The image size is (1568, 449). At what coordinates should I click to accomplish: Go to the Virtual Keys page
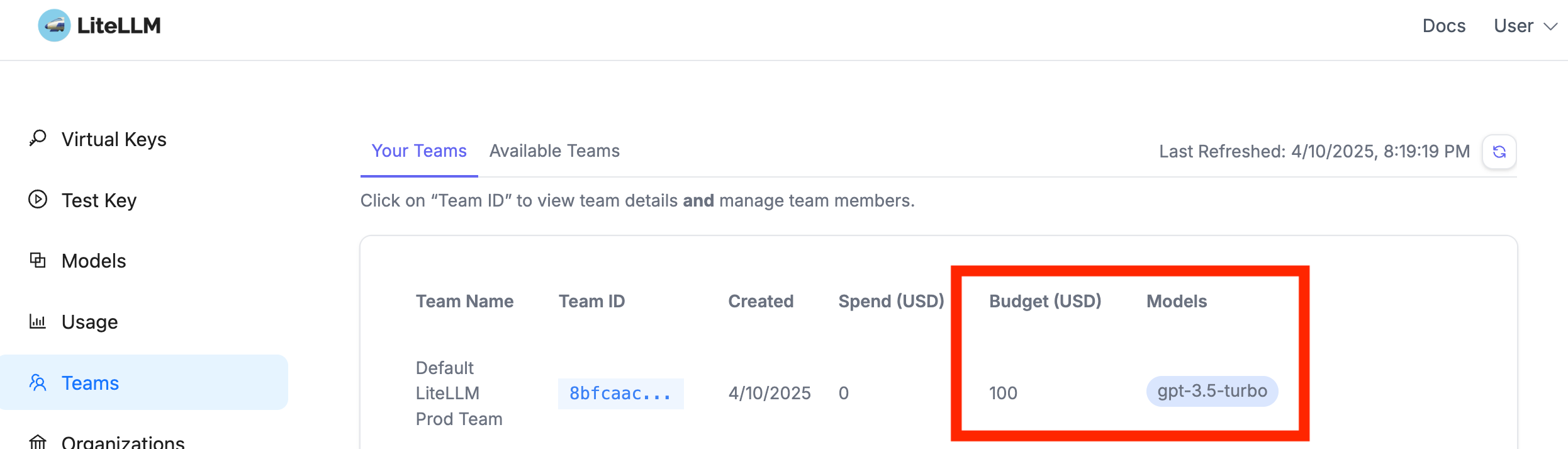click(x=114, y=139)
